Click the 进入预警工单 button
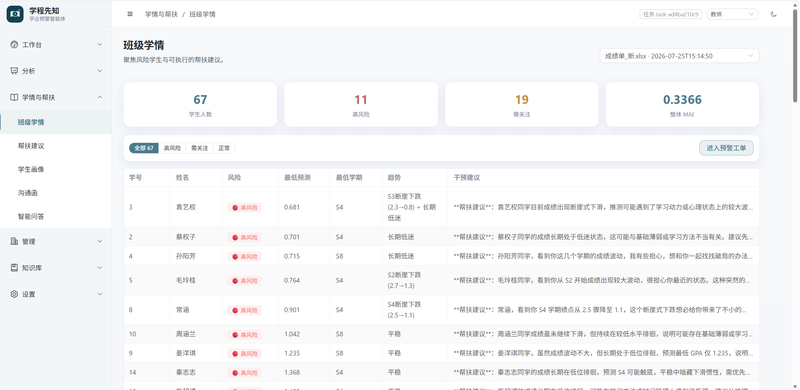This screenshot has width=800, height=390. tap(726, 148)
